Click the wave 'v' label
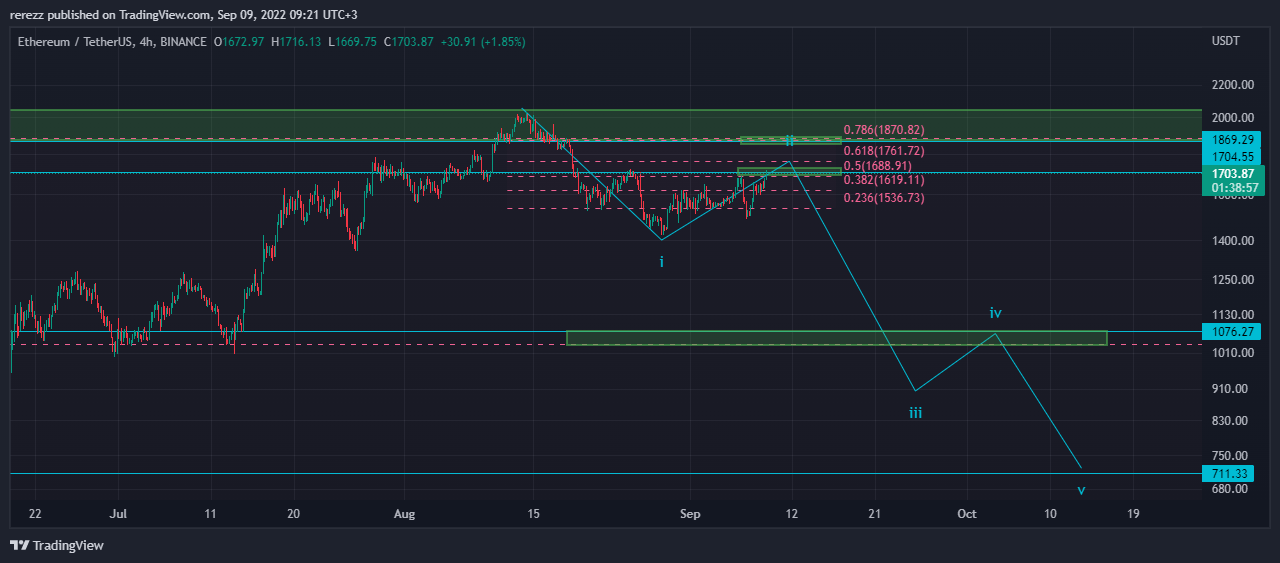1280x563 pixels. pyautogui.click(x=1081, y=490)
